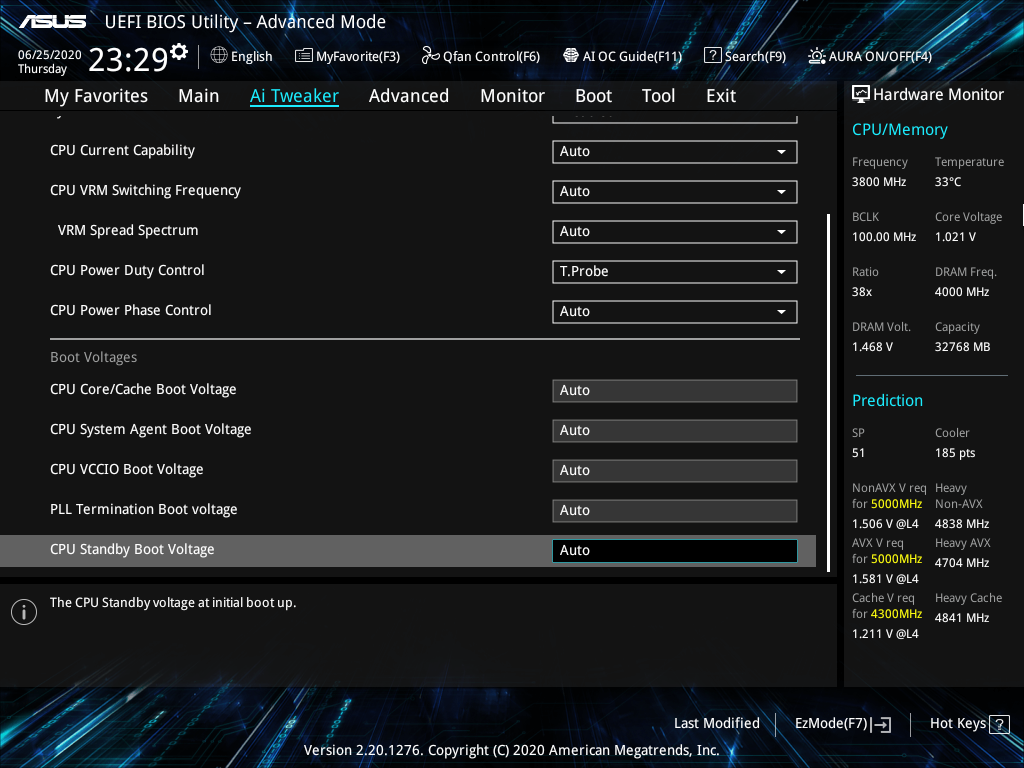1024x768 pixels.
Task: Click the 185 pts cooler score
Action: (955, 453)
